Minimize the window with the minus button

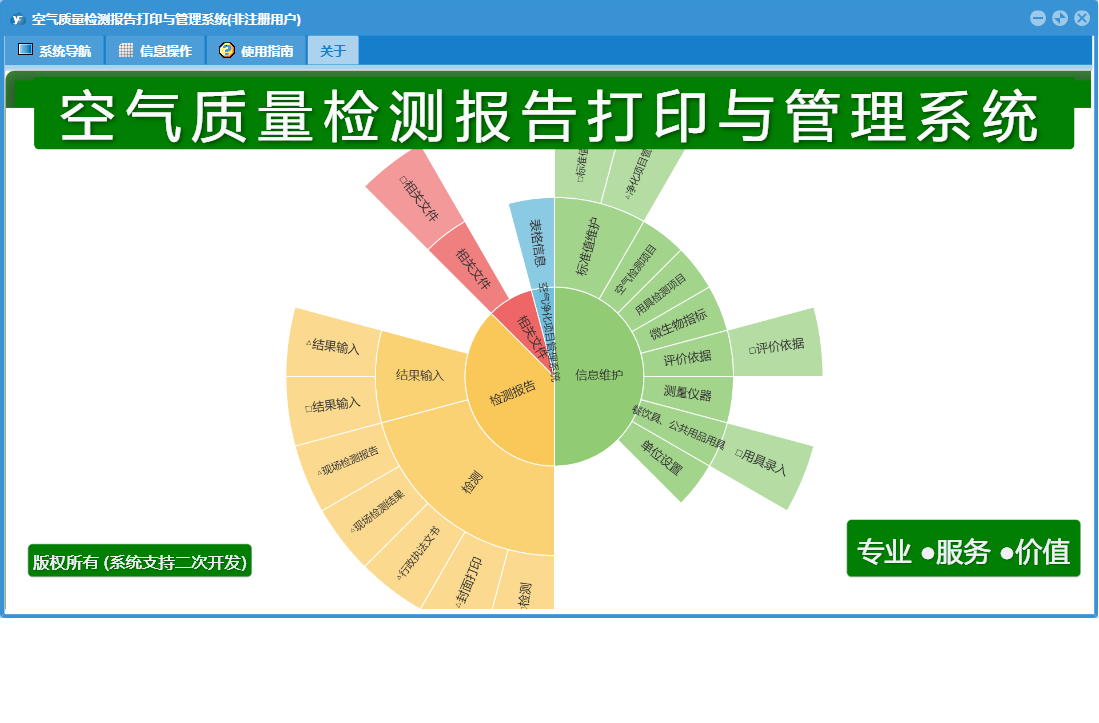(x=1038, y=18)
